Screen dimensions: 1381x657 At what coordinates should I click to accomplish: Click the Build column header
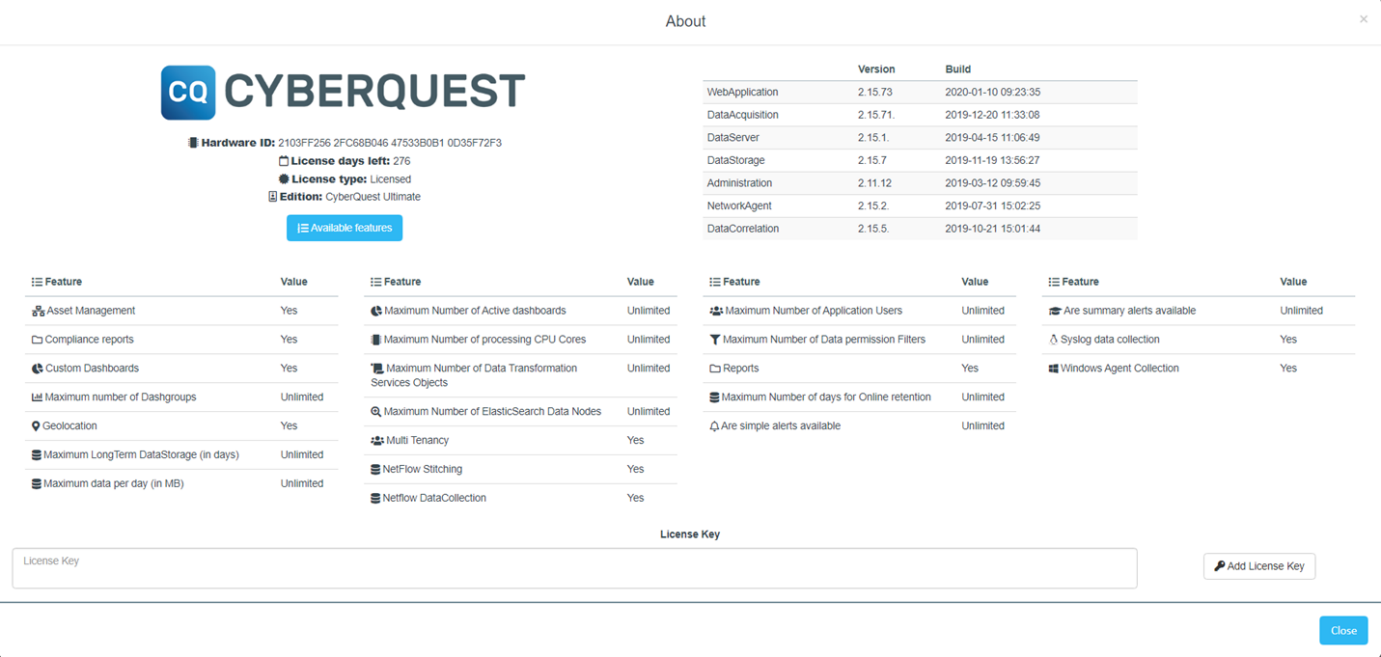coord(958,70)
